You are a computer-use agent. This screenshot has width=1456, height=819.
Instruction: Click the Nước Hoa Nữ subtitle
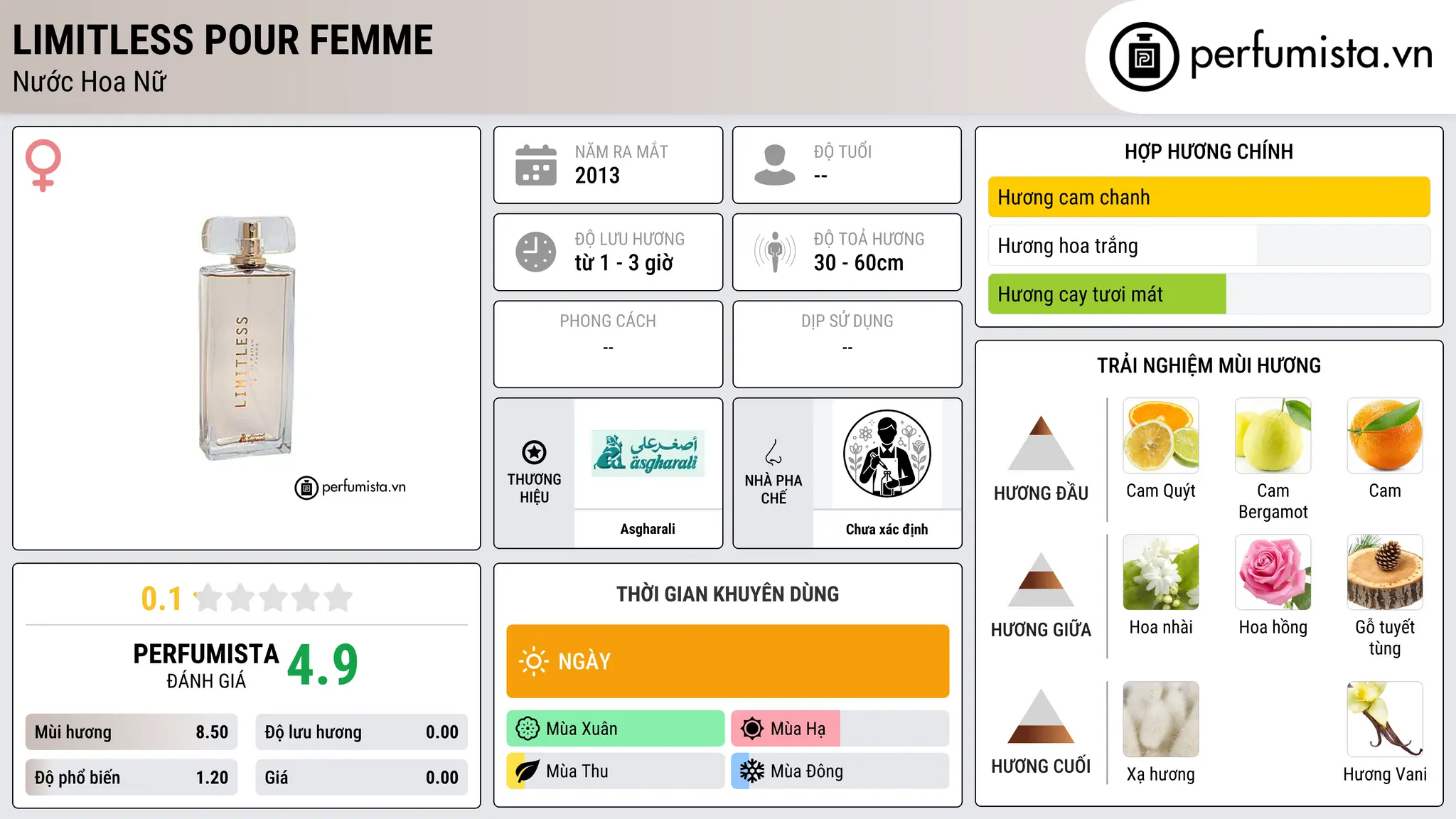tap(90, 82)
